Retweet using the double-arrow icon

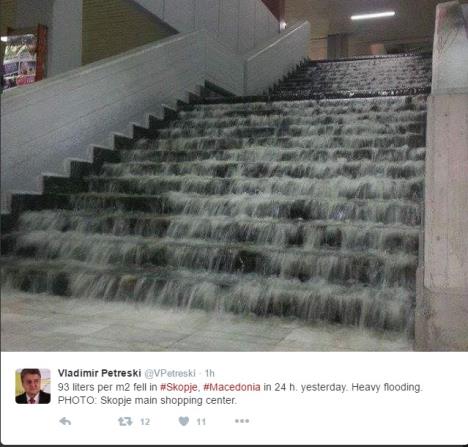click(x=125, y=421)
